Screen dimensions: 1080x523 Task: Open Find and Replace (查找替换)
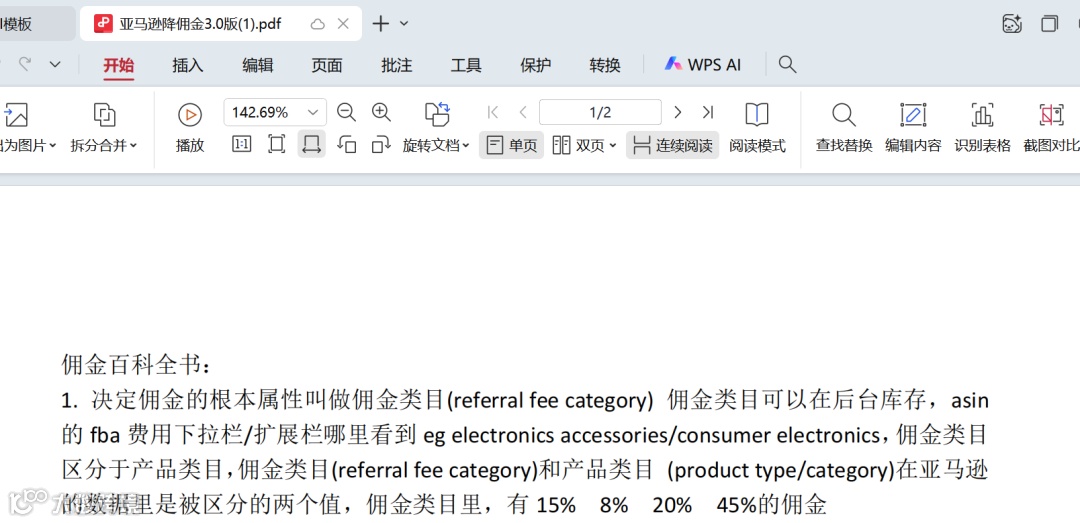[844, 128]
